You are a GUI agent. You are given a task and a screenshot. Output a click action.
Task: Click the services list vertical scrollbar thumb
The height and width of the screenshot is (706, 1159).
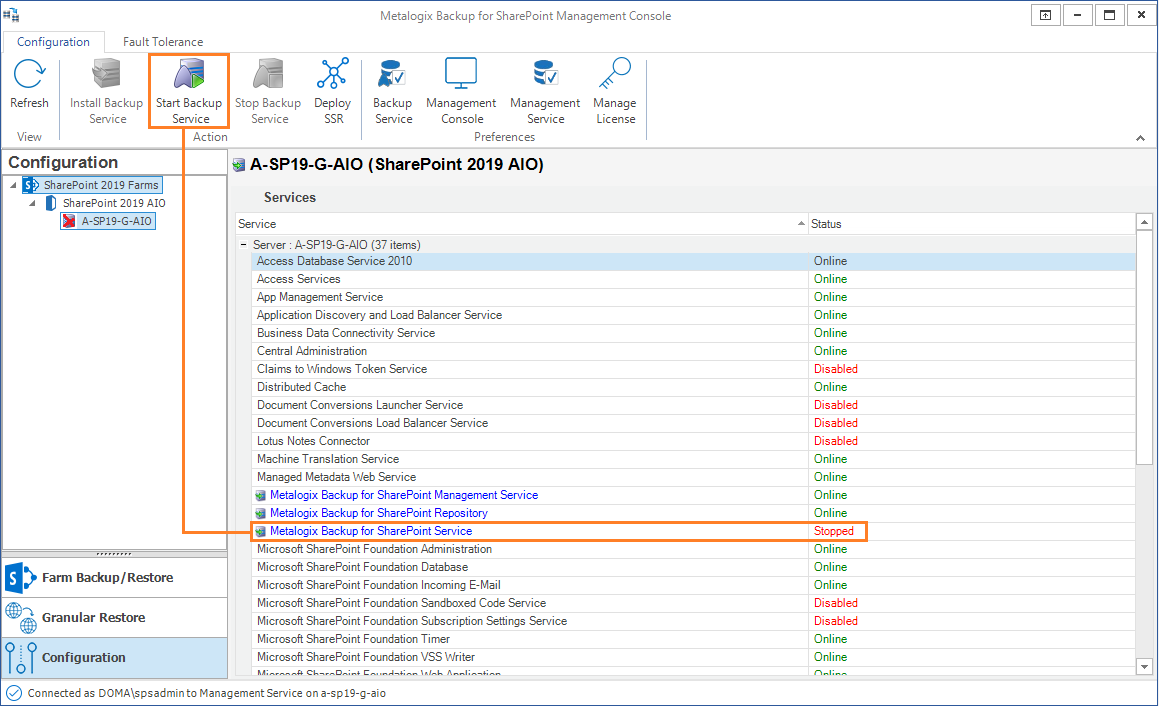pos(1144,347)
